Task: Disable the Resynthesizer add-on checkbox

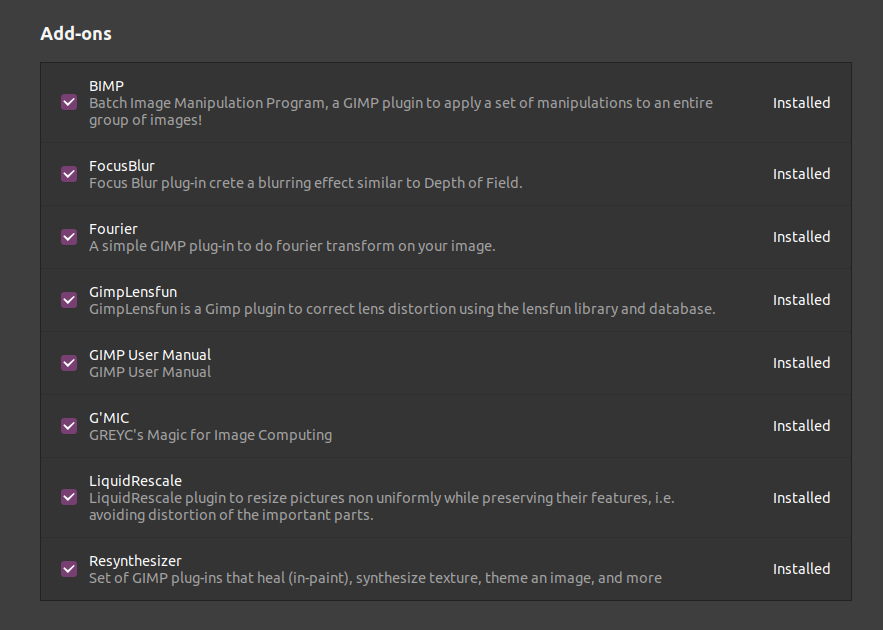Action: point(69,569)
